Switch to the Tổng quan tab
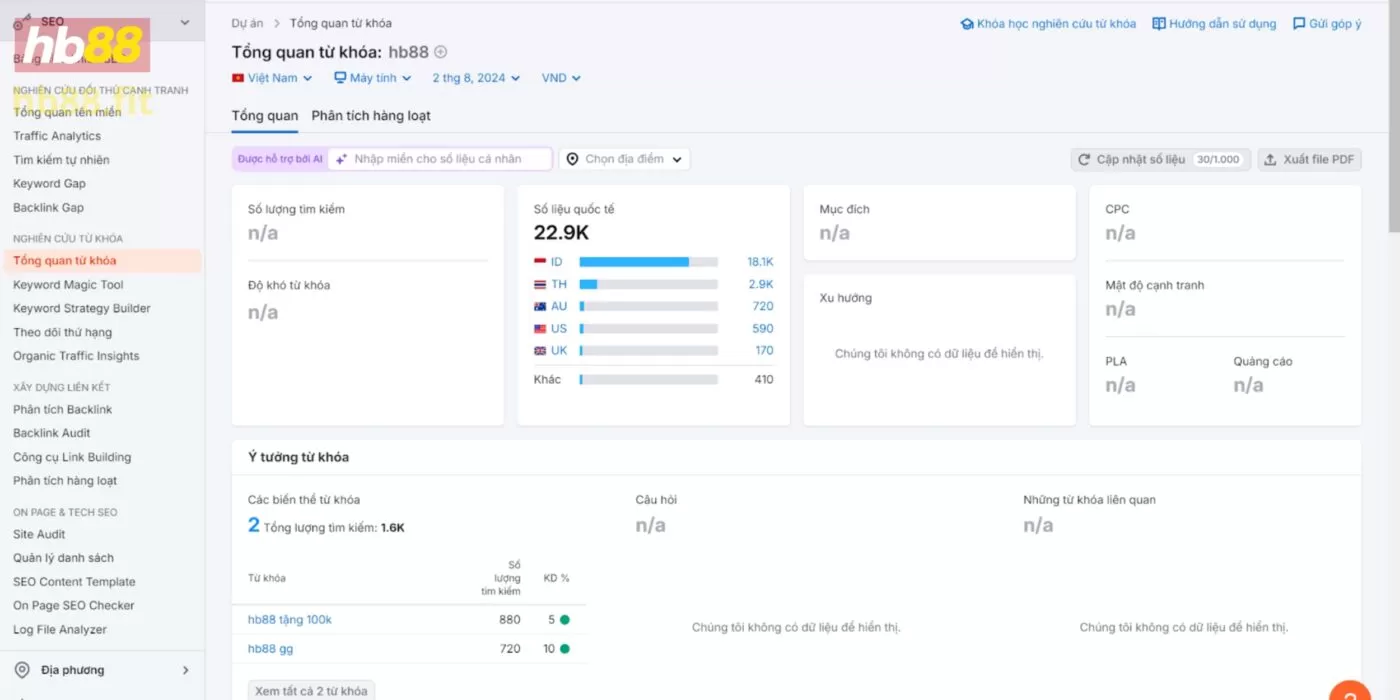This screenshot has width=1400, height=700. 265,116
